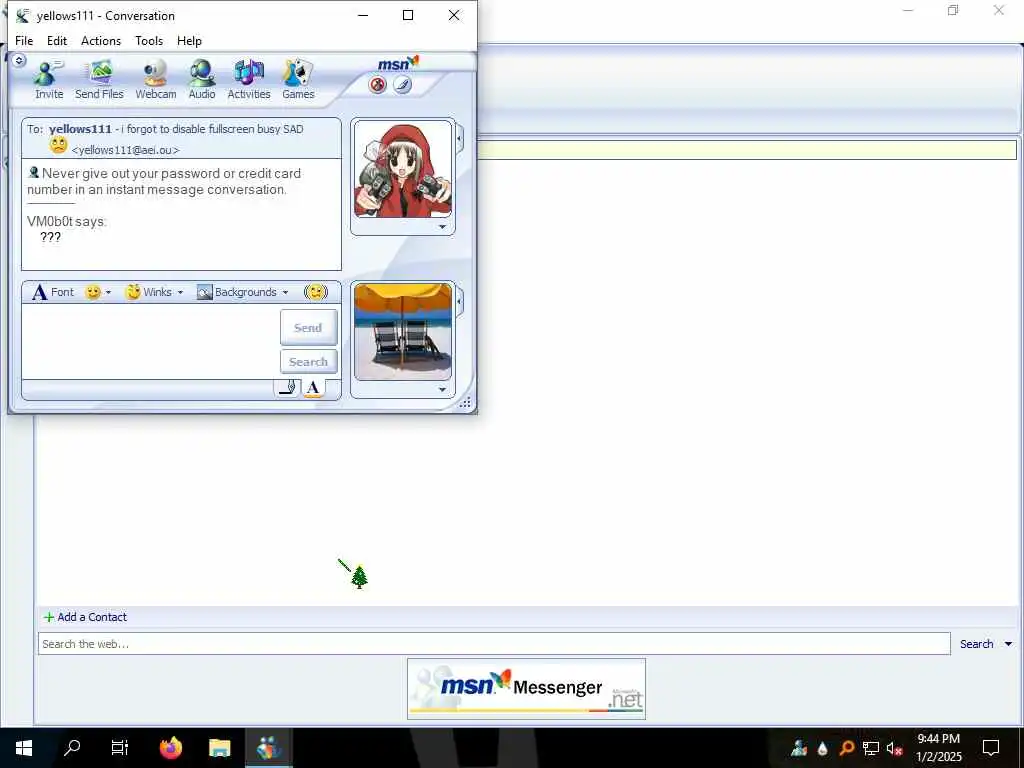Click the water drop tray icon
Screen dimensions: 1024x768
822,748
